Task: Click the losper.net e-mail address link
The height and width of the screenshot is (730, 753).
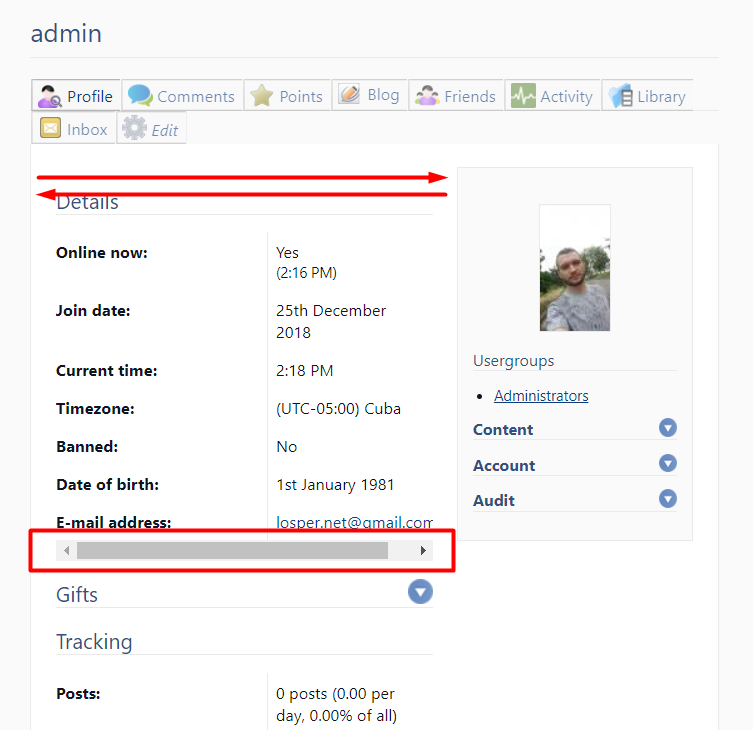Action: pyautogui.click(x=354, y=521)
